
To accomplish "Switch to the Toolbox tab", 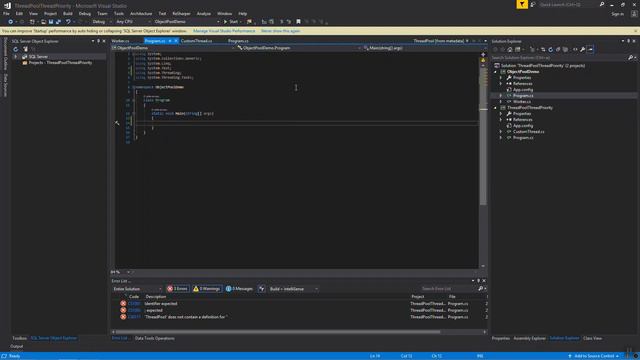I will click(19, 338).
